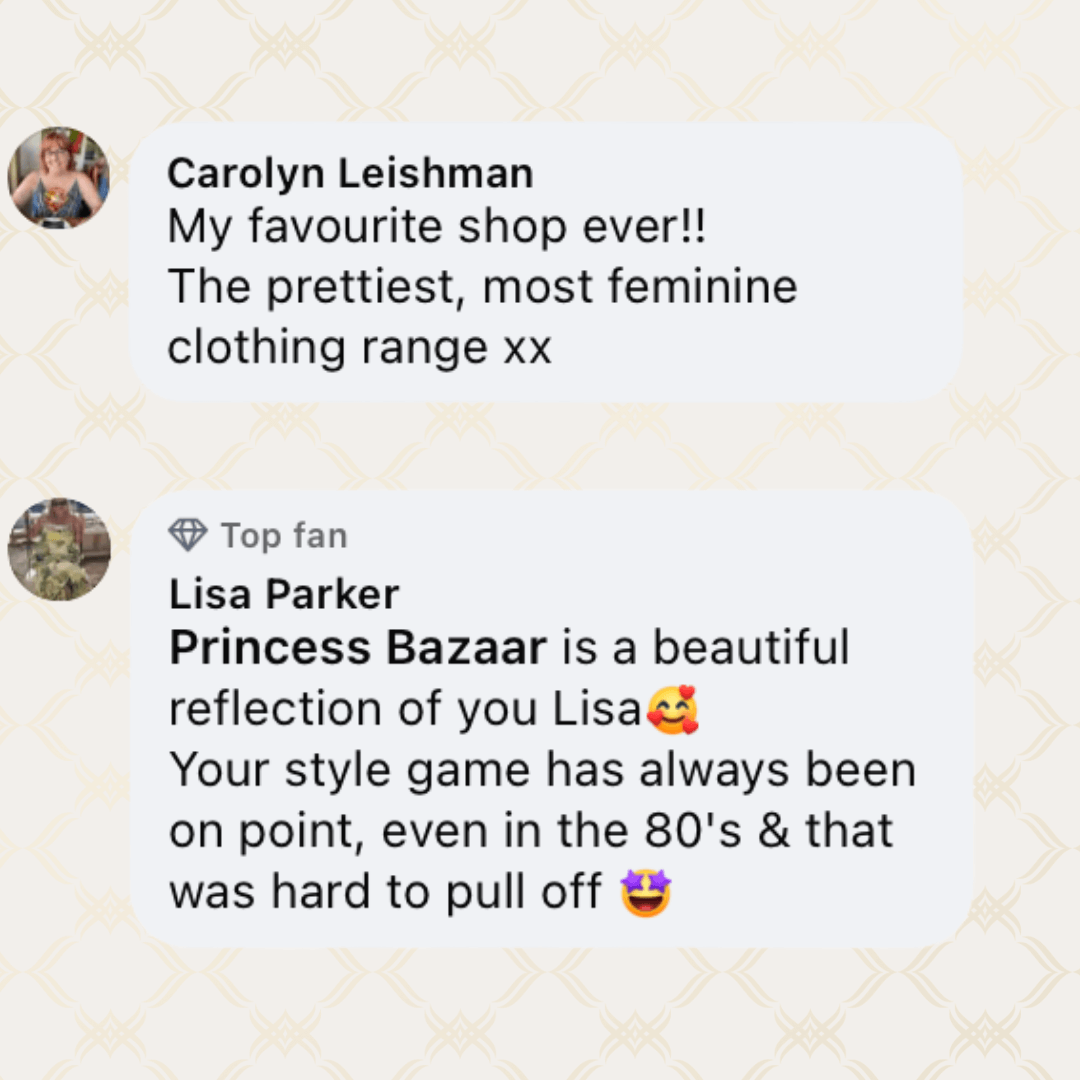The height and width of the screenshot is (1080, 1080).
Task: Click the star-struck emoji after 'pull off'
Action: click(646, 893)
